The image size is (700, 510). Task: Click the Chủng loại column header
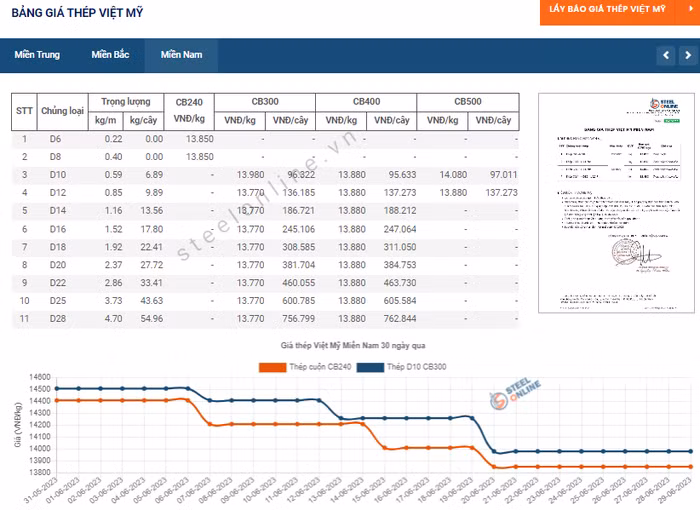point(61,111)
